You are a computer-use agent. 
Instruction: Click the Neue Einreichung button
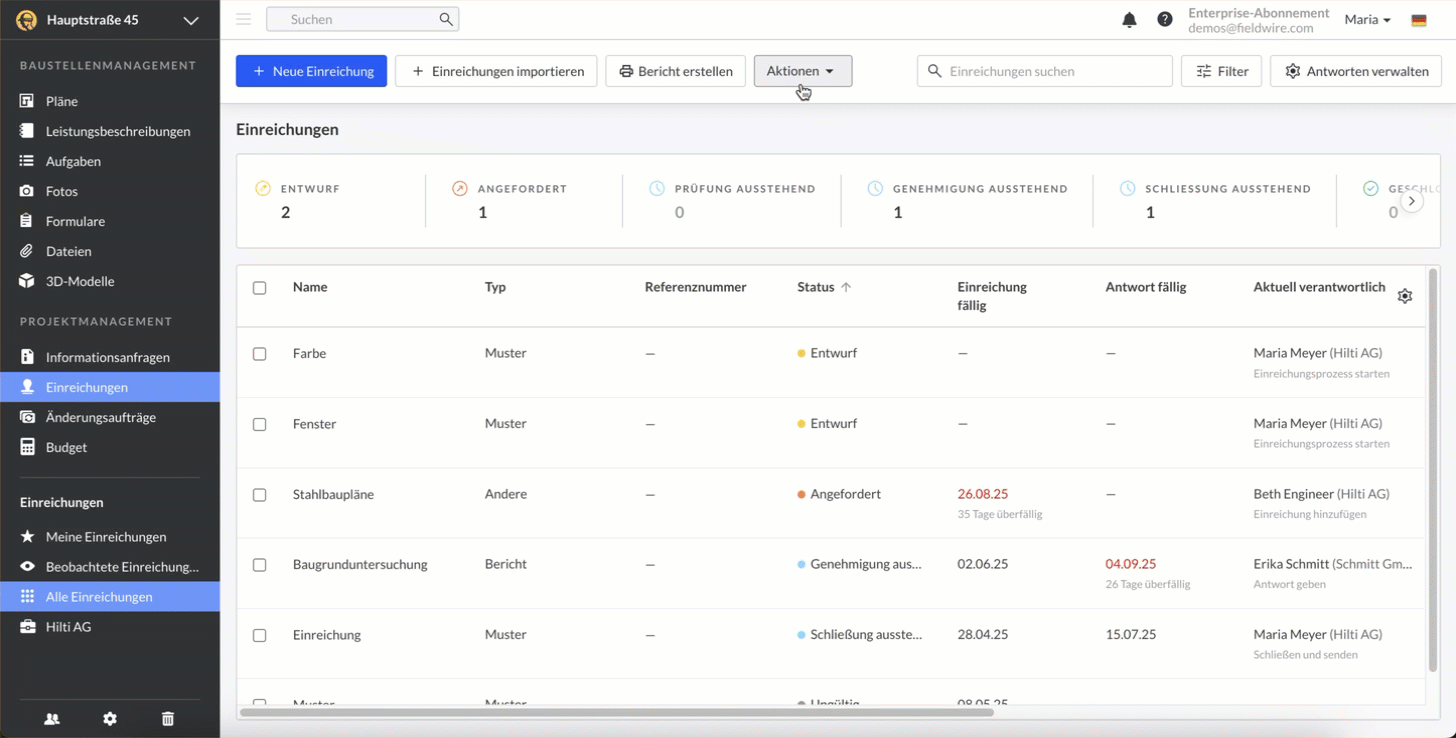click(311, 71)
